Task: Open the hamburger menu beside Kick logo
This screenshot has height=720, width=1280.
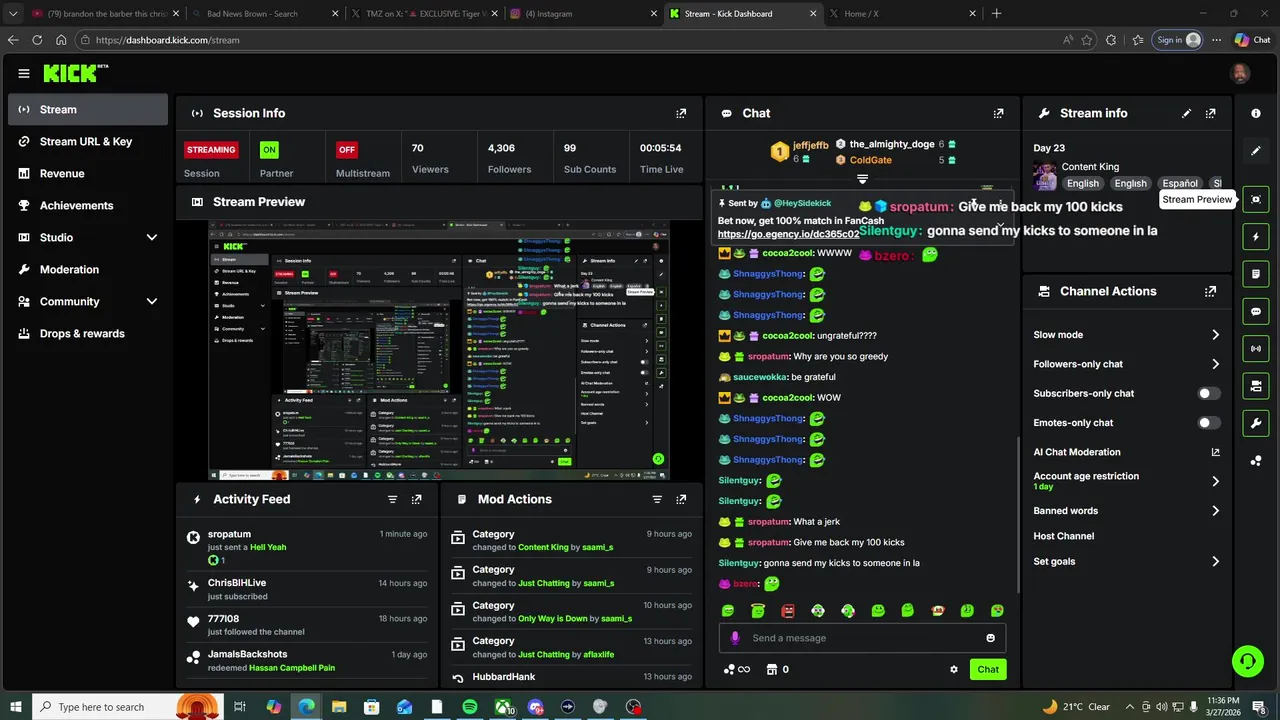Action: pos(24,73)
